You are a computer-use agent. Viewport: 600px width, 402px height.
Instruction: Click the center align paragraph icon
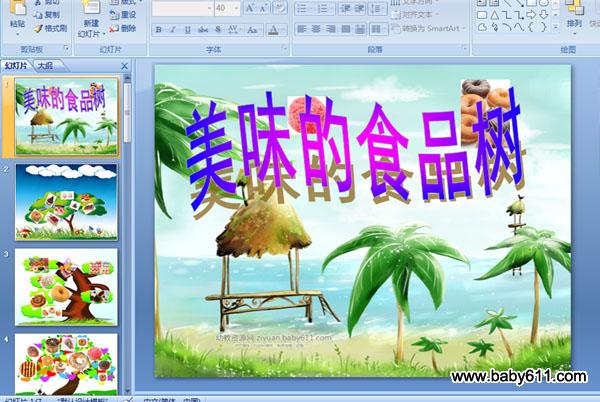coord(316,29)
